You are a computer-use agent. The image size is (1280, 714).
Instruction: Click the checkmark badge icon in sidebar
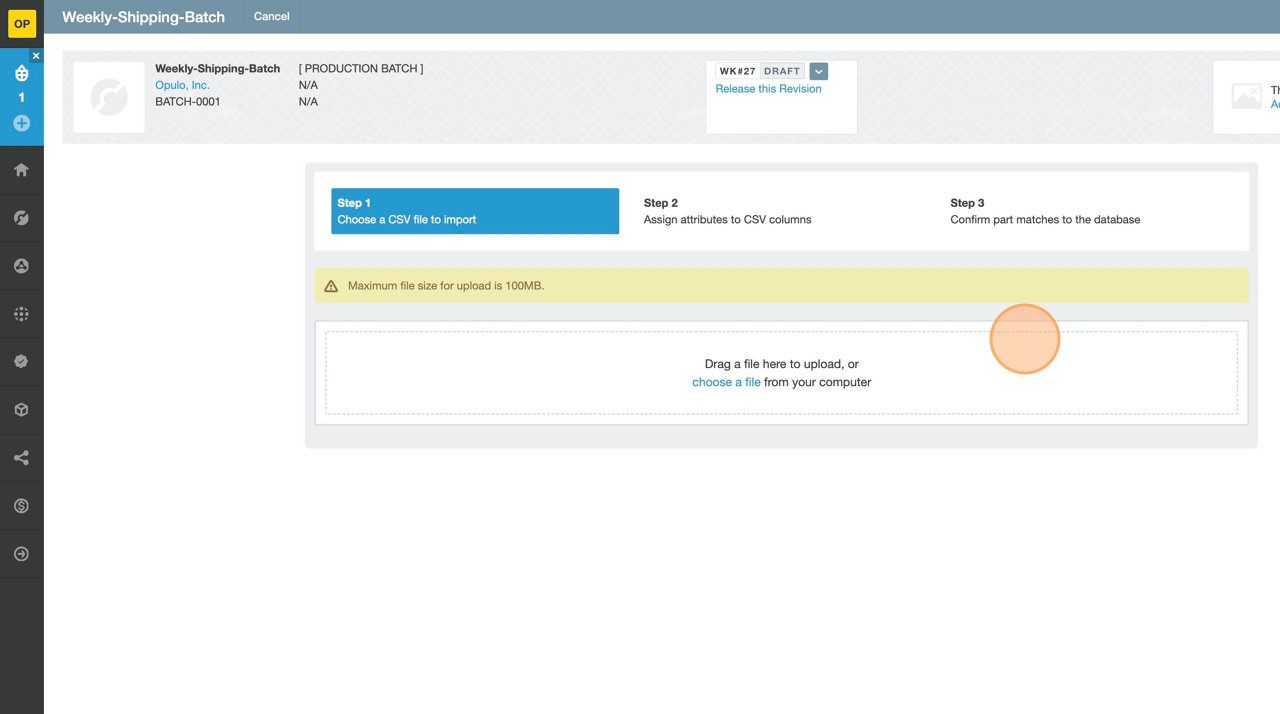[x=21, y=362]
